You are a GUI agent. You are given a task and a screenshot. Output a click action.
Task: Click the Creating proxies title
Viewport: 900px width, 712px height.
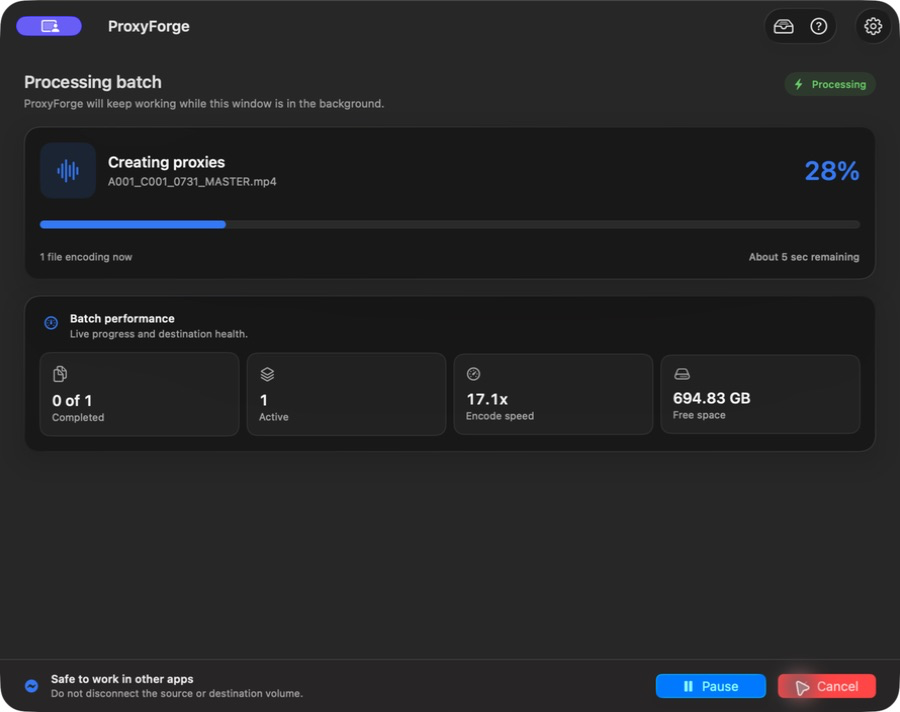[x=166, y=162]
